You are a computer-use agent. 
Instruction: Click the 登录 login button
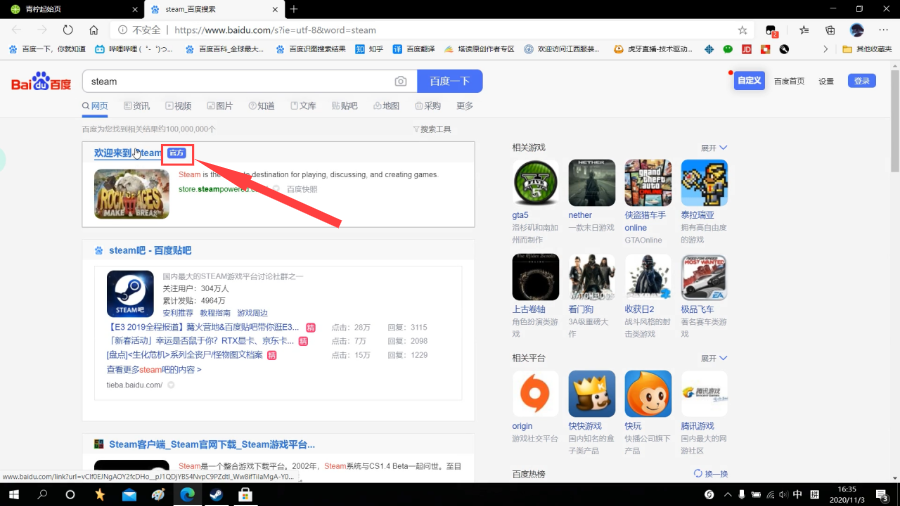pyautogui.click(x=862, y=81)
